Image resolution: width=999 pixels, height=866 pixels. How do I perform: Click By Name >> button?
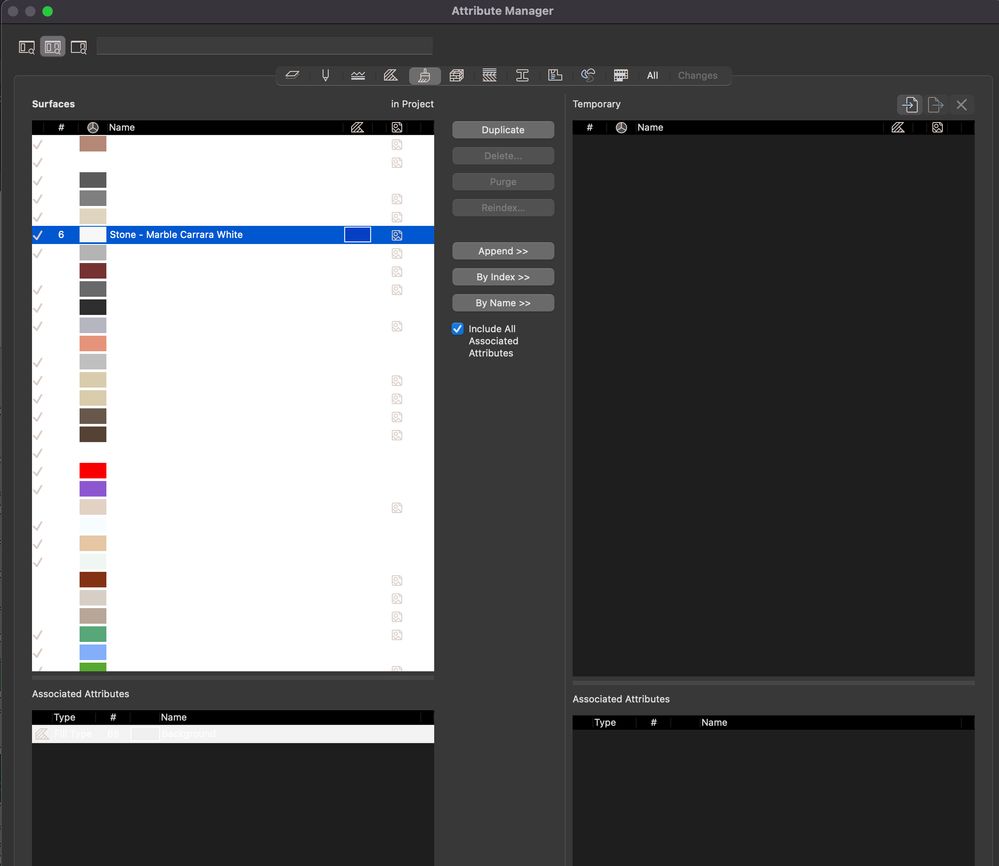(x=503, y=303)
